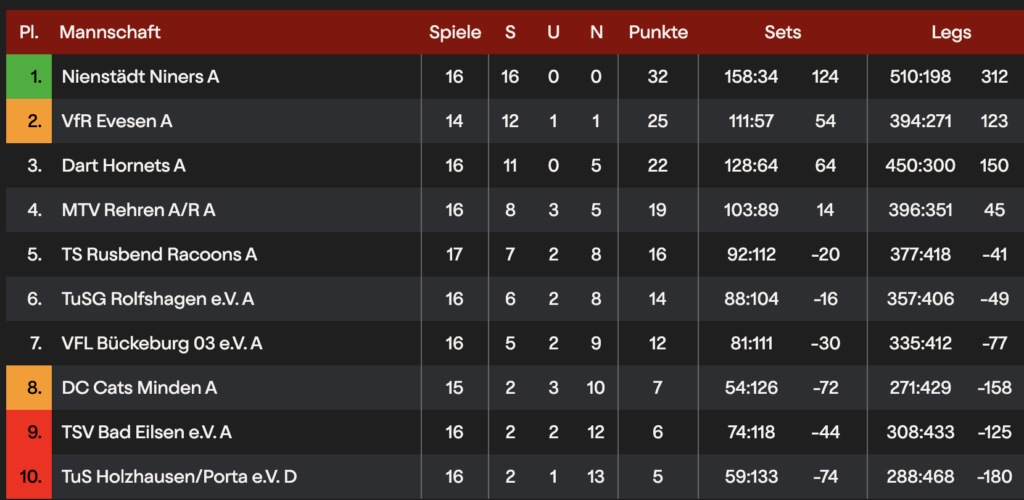Screen dimensions: 1024x500
Task: Click the Mannschaft column header
Action: [110, 32]
